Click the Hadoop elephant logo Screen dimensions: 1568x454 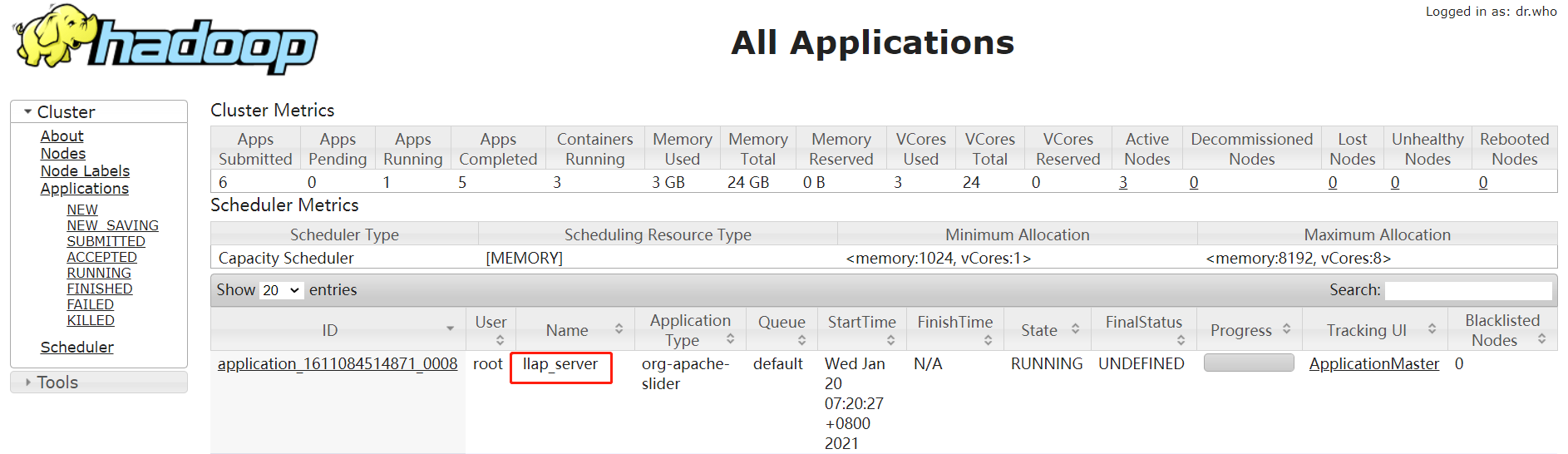coord(165,40)
